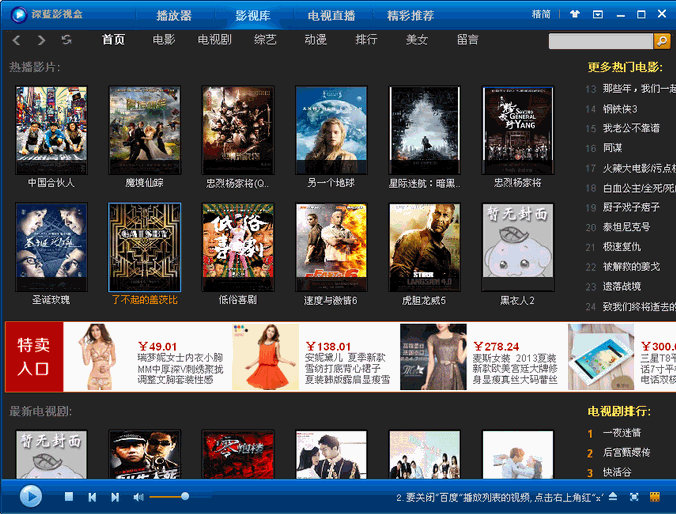
Task: Open ¥49.01 lingerie ad item
Action: 149,357
